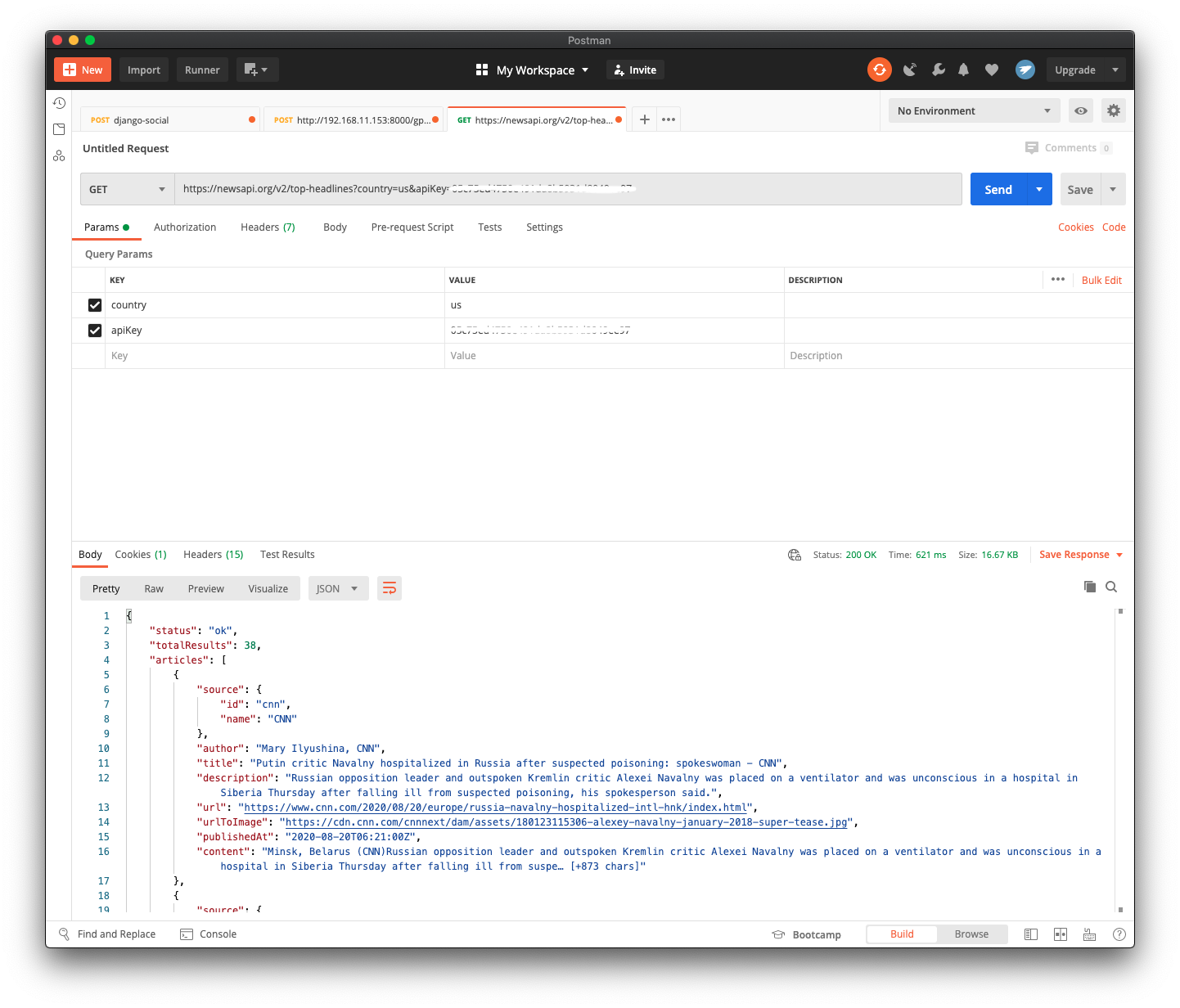Image resolution: width=1180 pixels, height=1008 pixels.
Task: Click the network information globe icon
Action: pyautogui.click(x=795, y=555)
